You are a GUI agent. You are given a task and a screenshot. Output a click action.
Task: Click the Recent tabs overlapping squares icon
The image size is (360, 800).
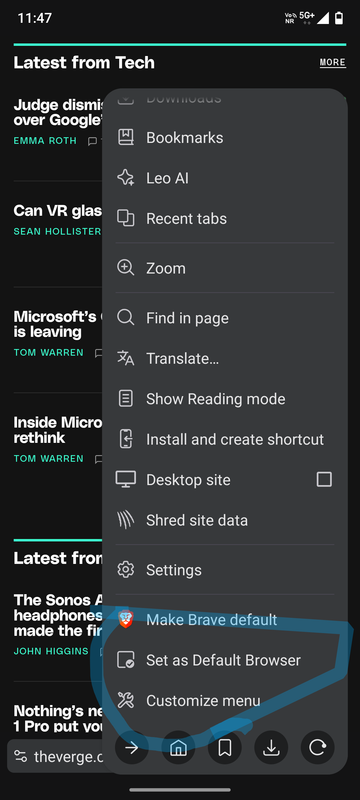[x=125, y=218]
